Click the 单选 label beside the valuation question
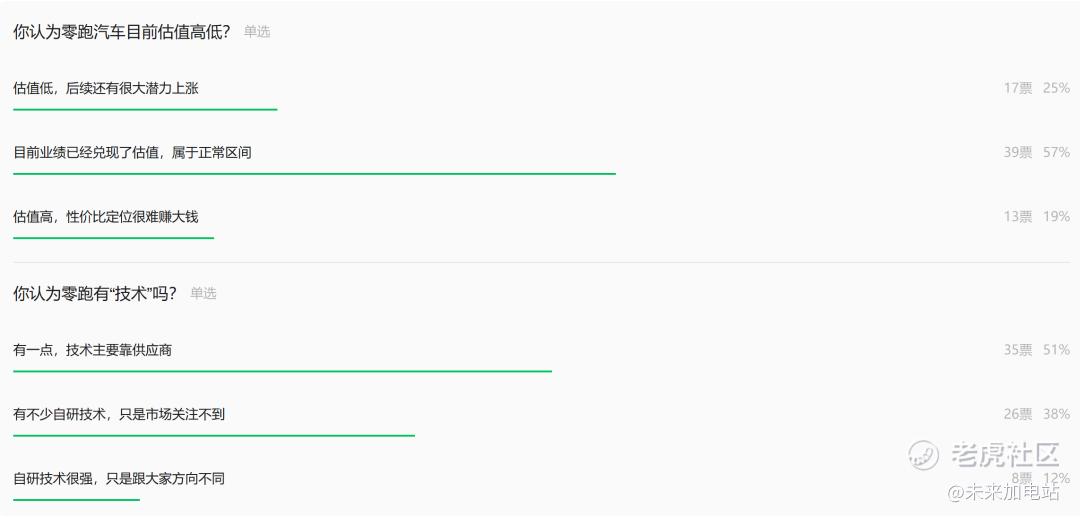This screenshot has width=1080, height=517. coord(257,32)
